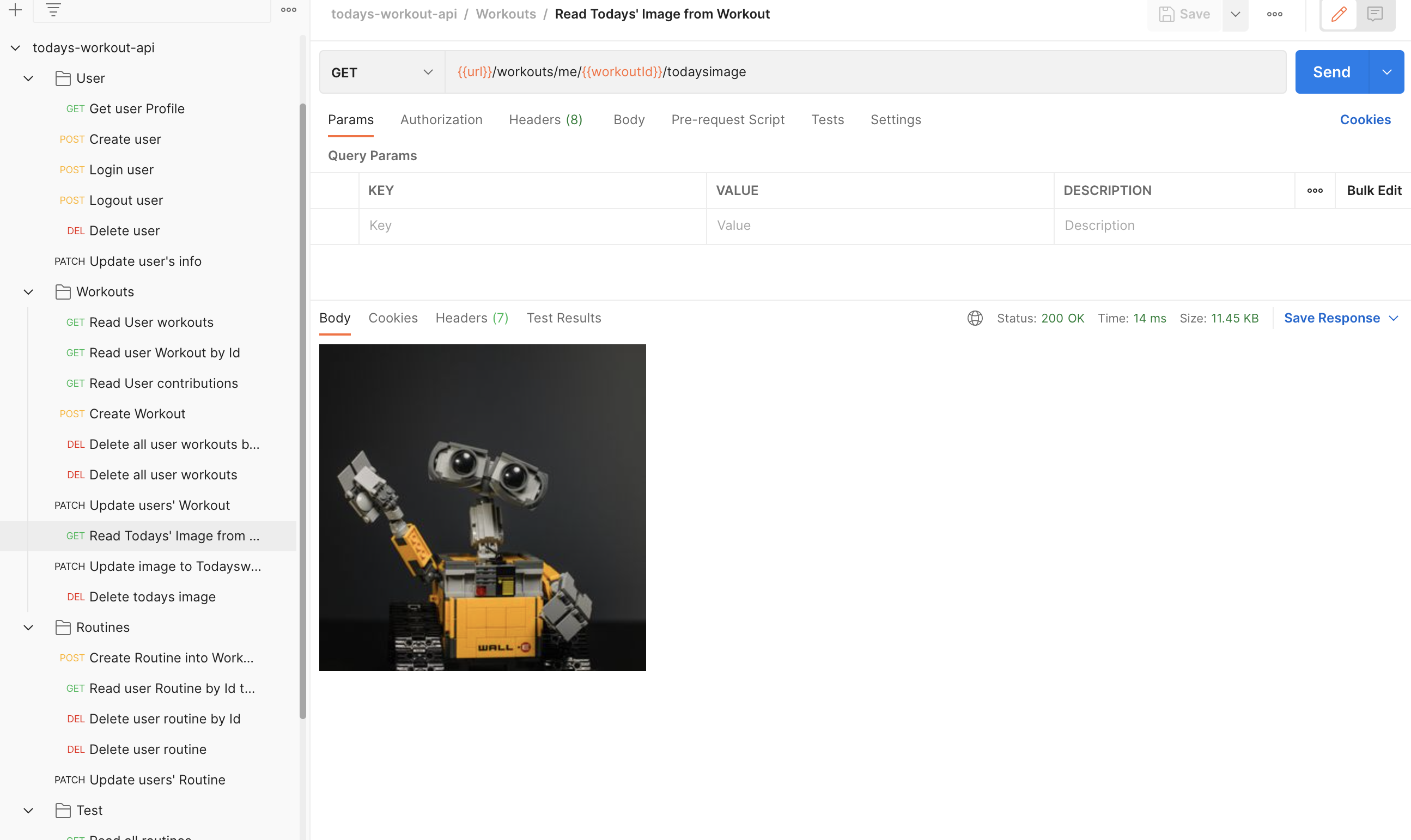
Task: Click the query params column options ellipsis
Action: coord(1315,191)
